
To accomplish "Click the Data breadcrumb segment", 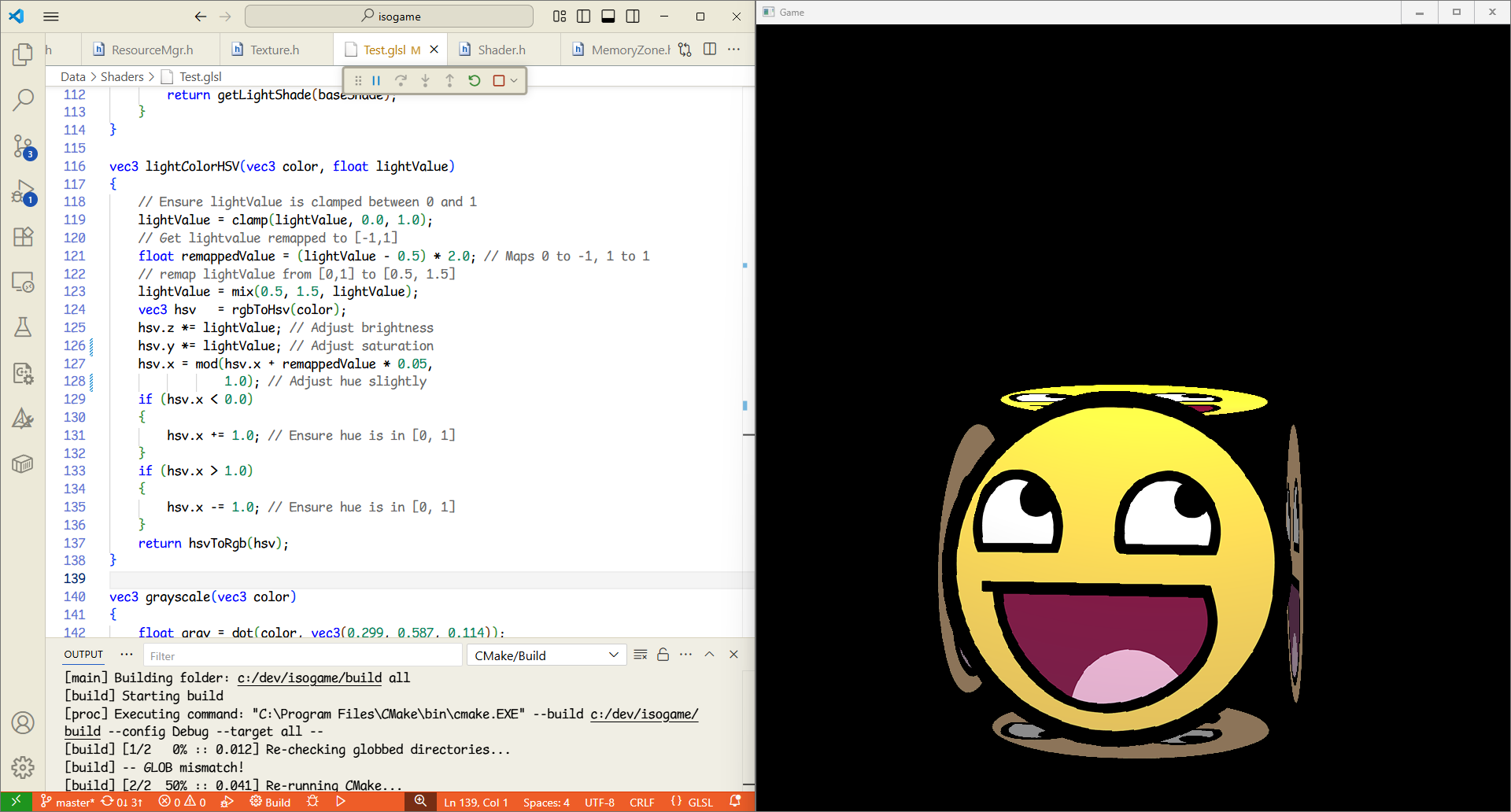I will [73, 76].
